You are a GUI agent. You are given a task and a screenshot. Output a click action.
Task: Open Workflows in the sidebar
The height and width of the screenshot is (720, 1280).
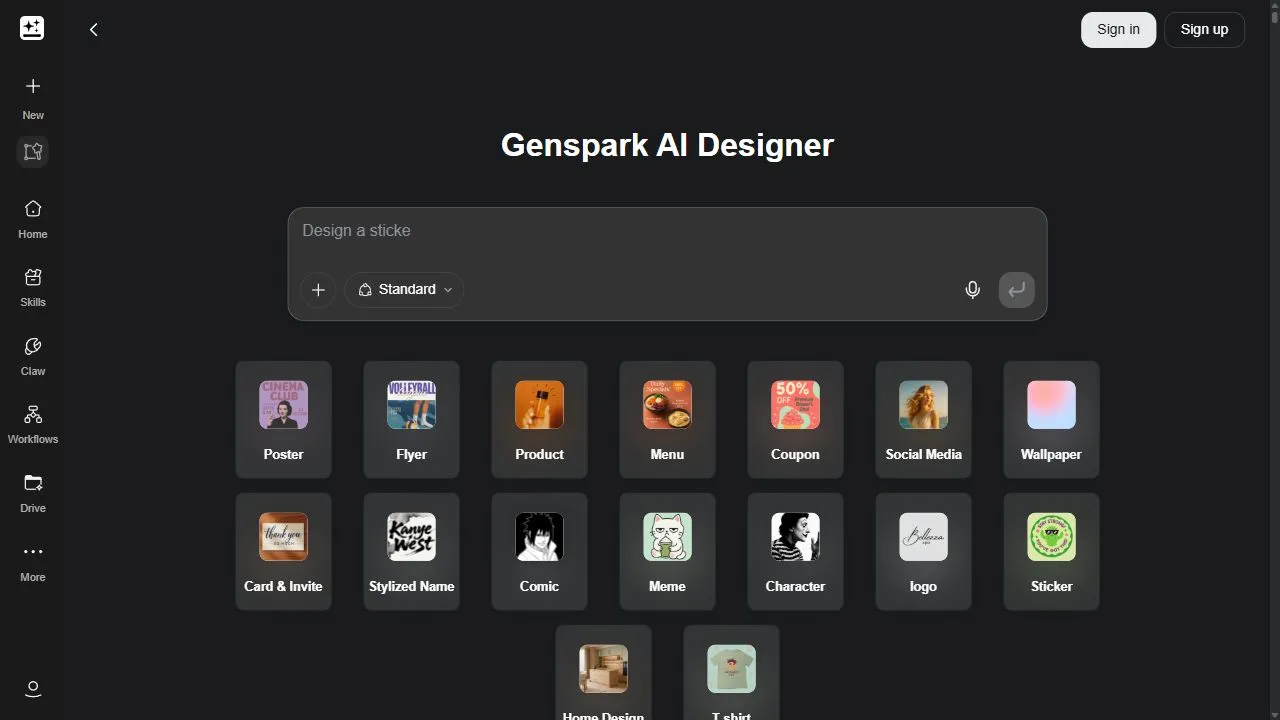pos(33,424)
